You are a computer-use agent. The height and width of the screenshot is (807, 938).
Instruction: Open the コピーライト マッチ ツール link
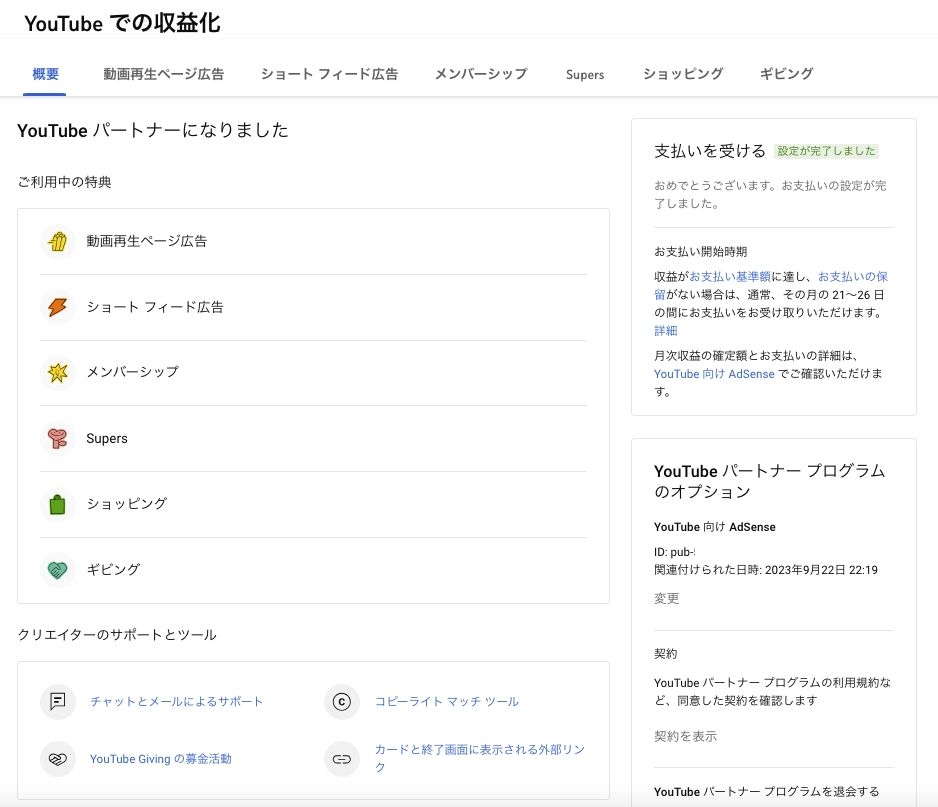446,701
